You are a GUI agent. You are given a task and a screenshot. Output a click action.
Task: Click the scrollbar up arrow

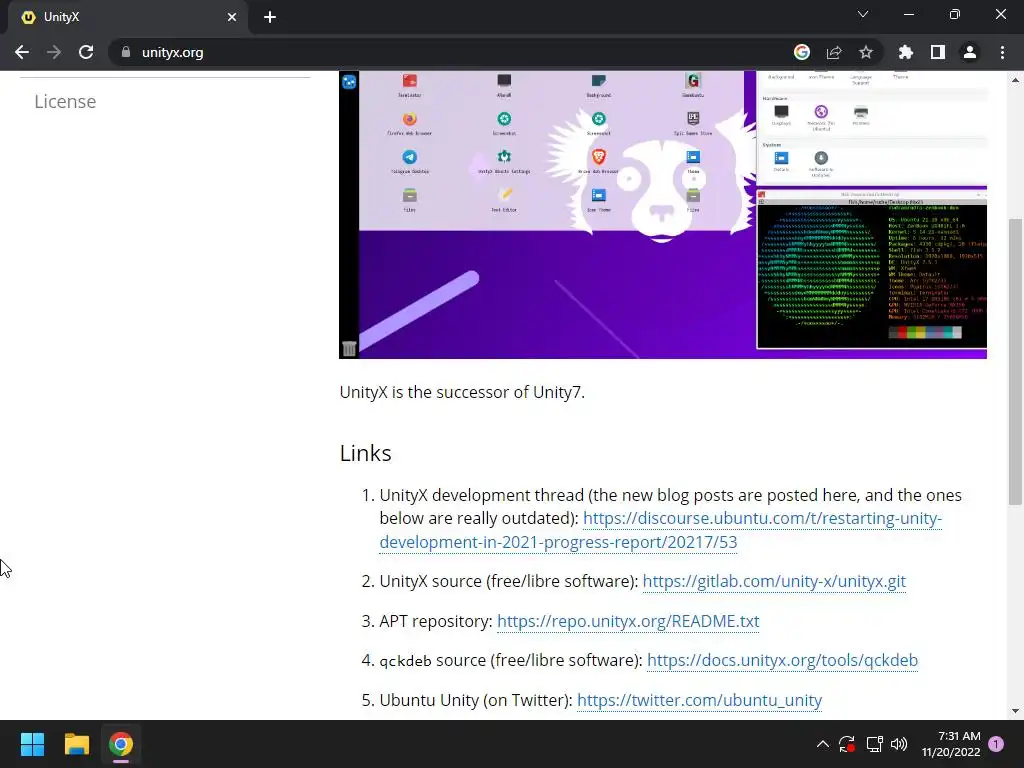pyautogui.click(x=1015, y=80)
